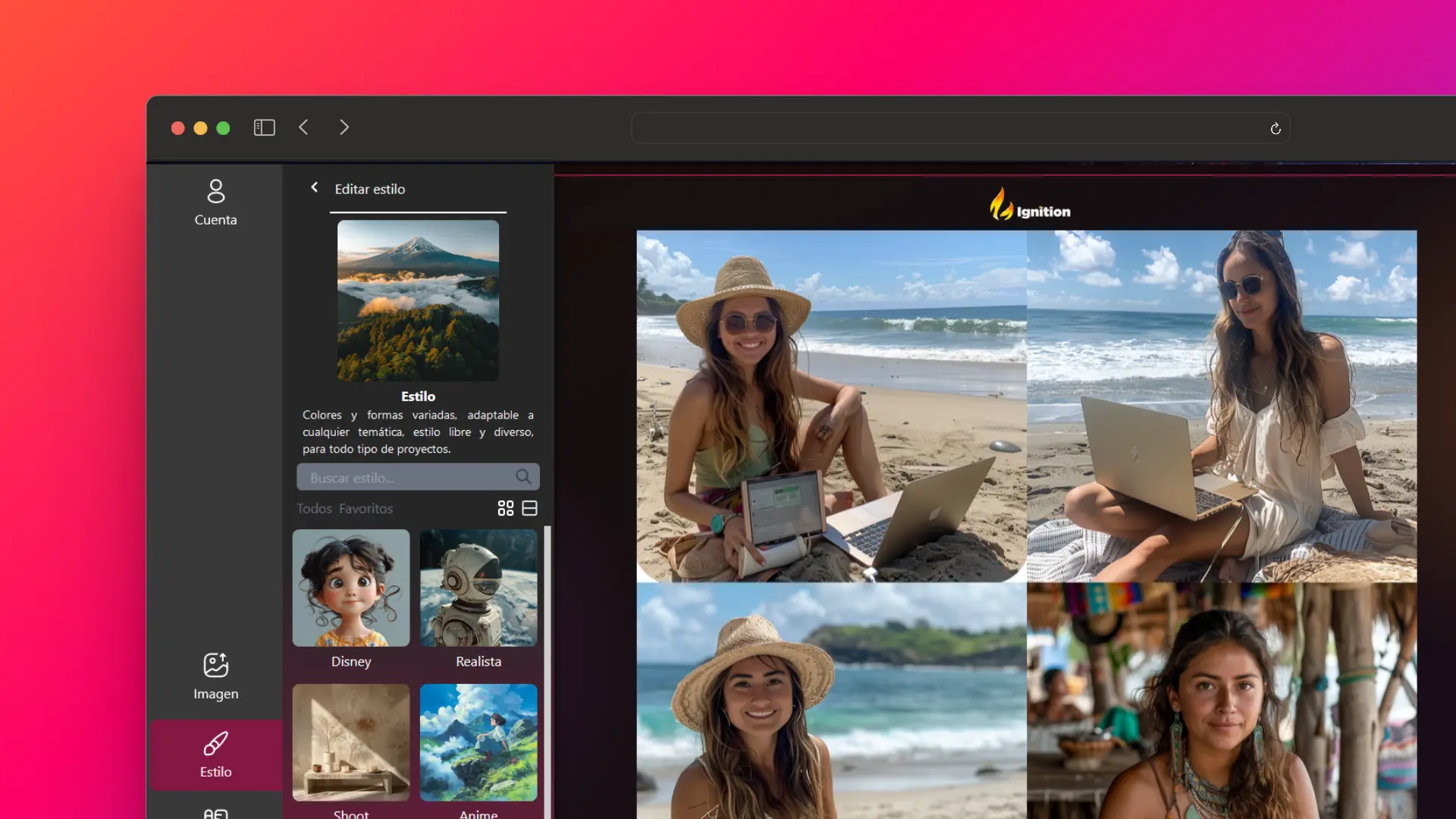Minimize the window with yellow button

click(200, 128)
